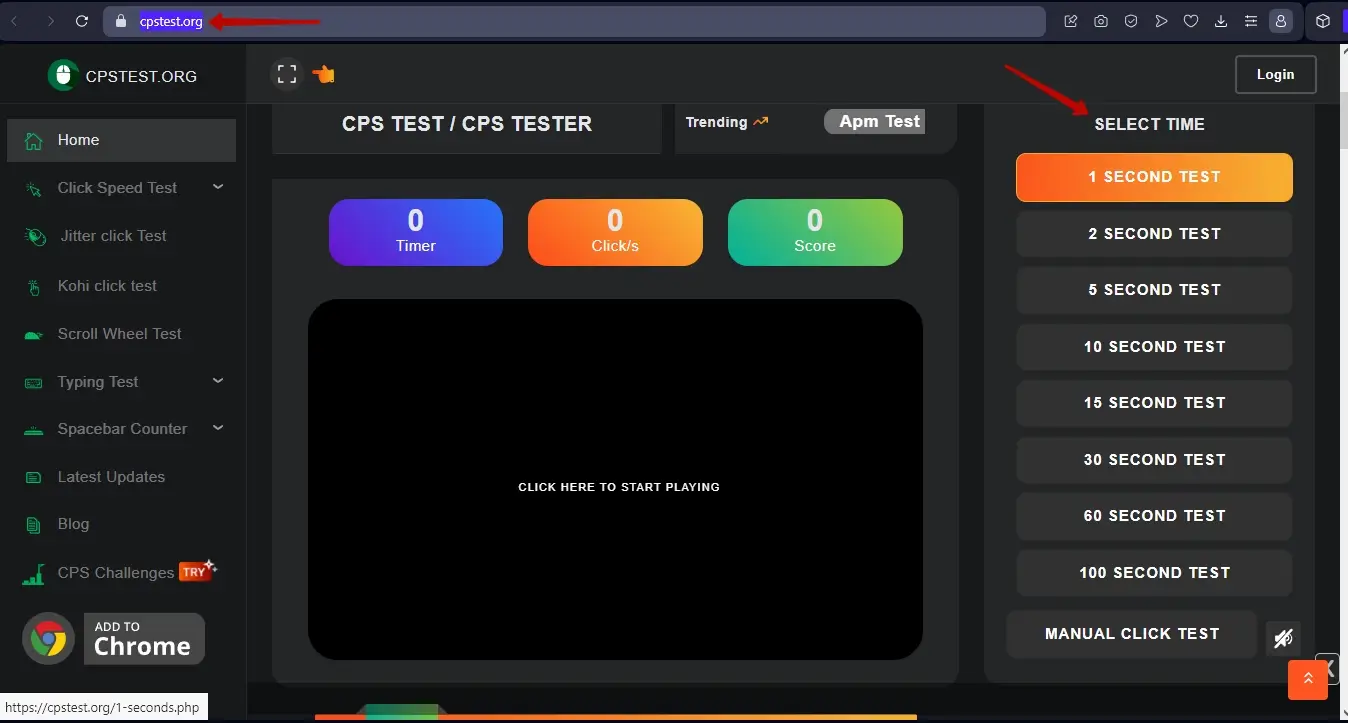This screenshot has height=723, width=1348.
Task: Click the Jitter click Test sidebar icon
Action: (x=35, y=237)
